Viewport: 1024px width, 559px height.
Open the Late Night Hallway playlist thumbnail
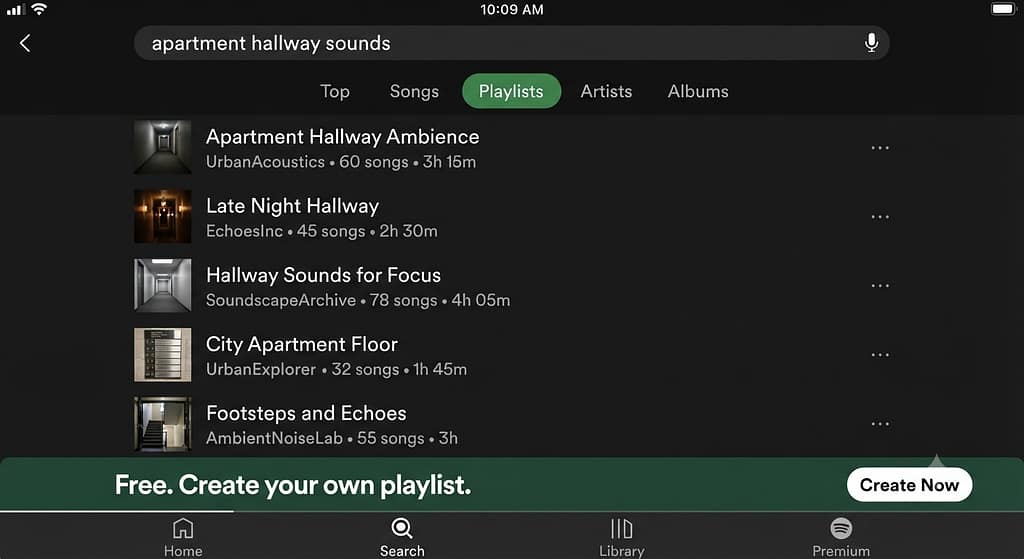click(163, 216)
